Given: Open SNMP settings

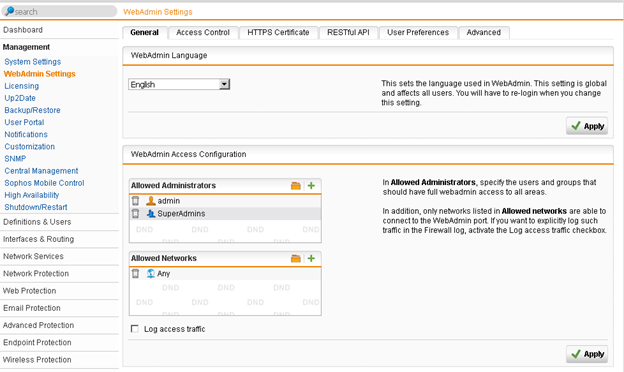Looking at the screenshot, I should [x=15, y=159].
